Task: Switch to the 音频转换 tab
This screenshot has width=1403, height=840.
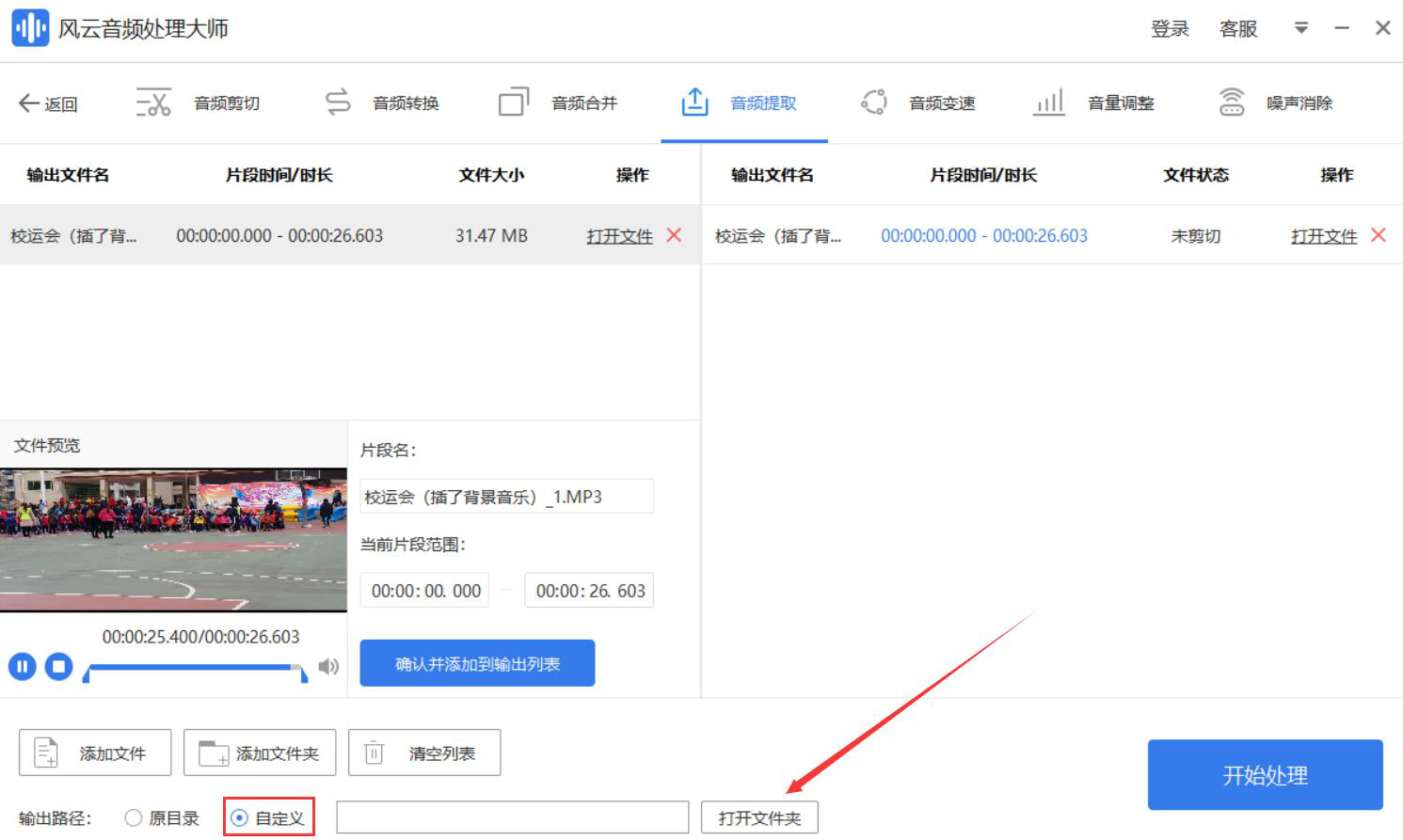Action: click(x=406, y=103)
